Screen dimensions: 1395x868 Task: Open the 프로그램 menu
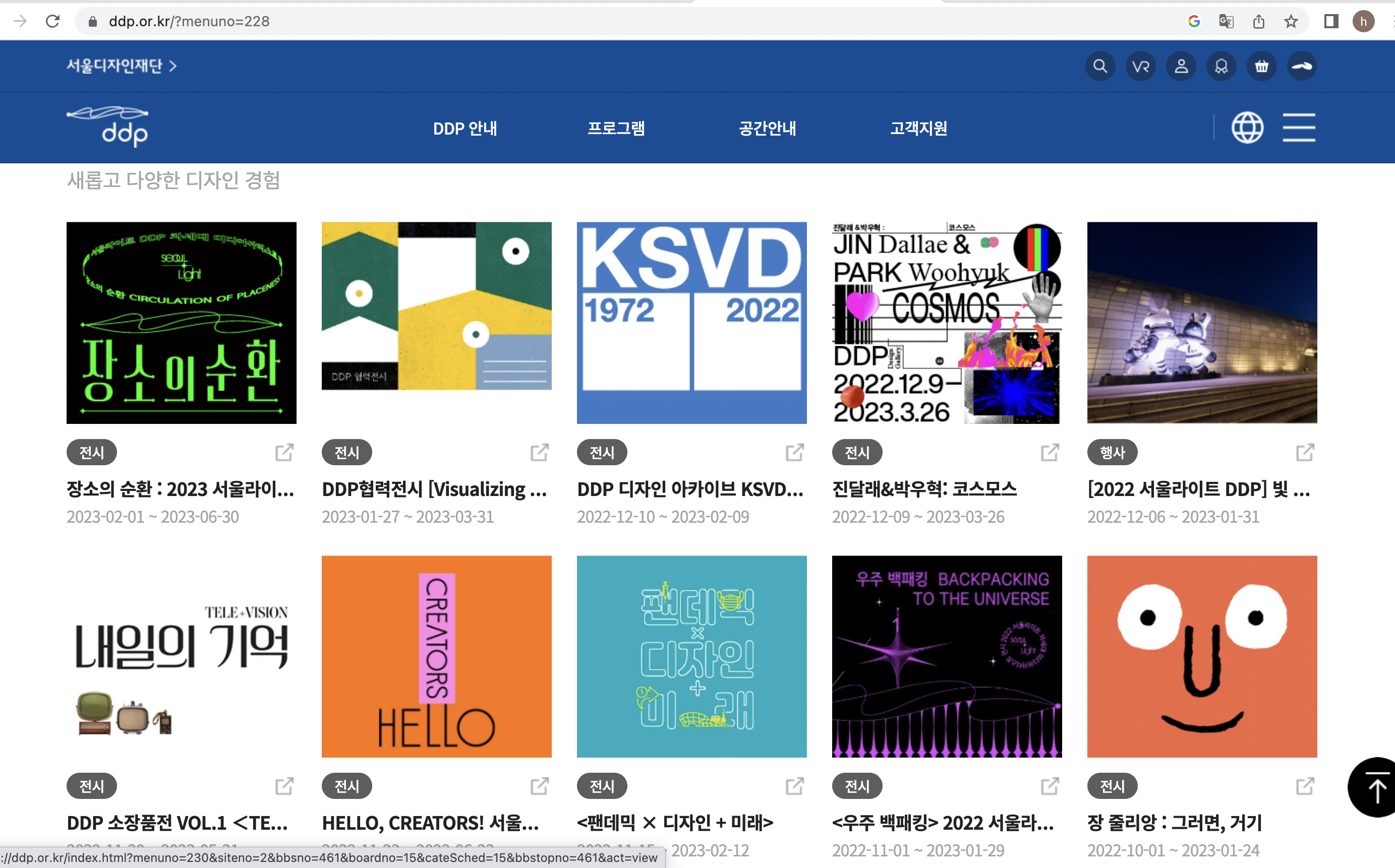click(616, 128)
